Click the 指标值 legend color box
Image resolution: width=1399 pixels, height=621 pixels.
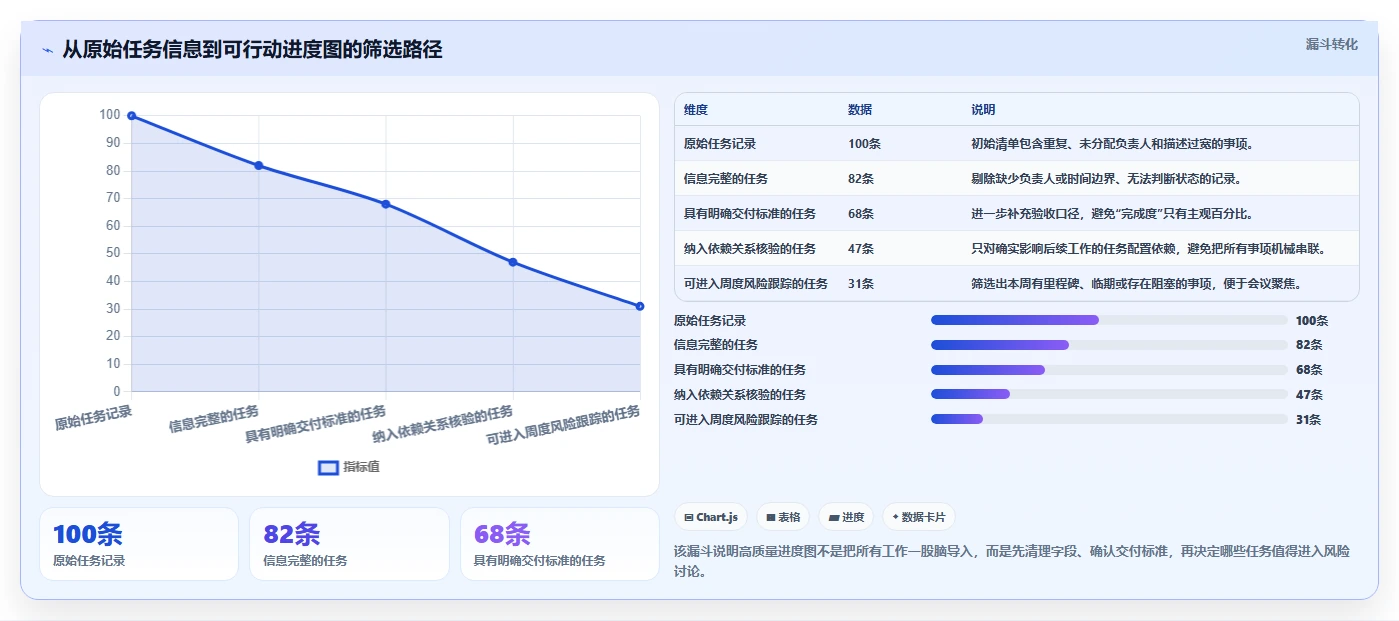tap(328, 467)
